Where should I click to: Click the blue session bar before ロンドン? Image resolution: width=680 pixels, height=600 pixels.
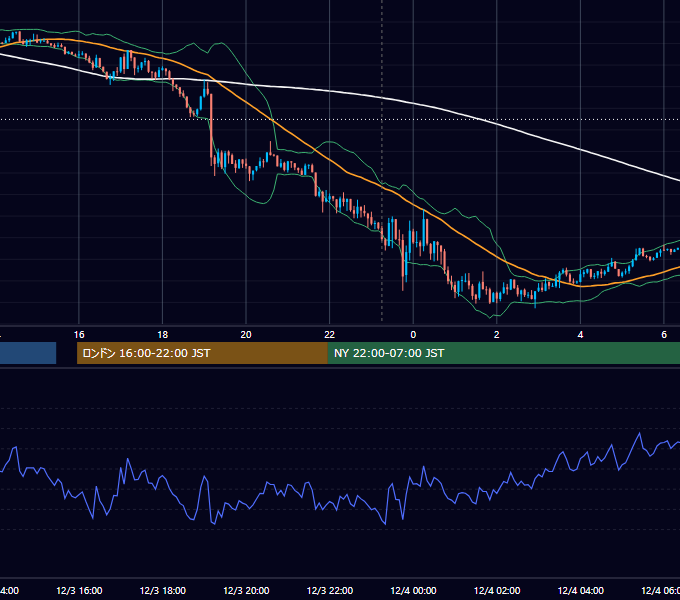pyautogui.click(x=28, y=353)
